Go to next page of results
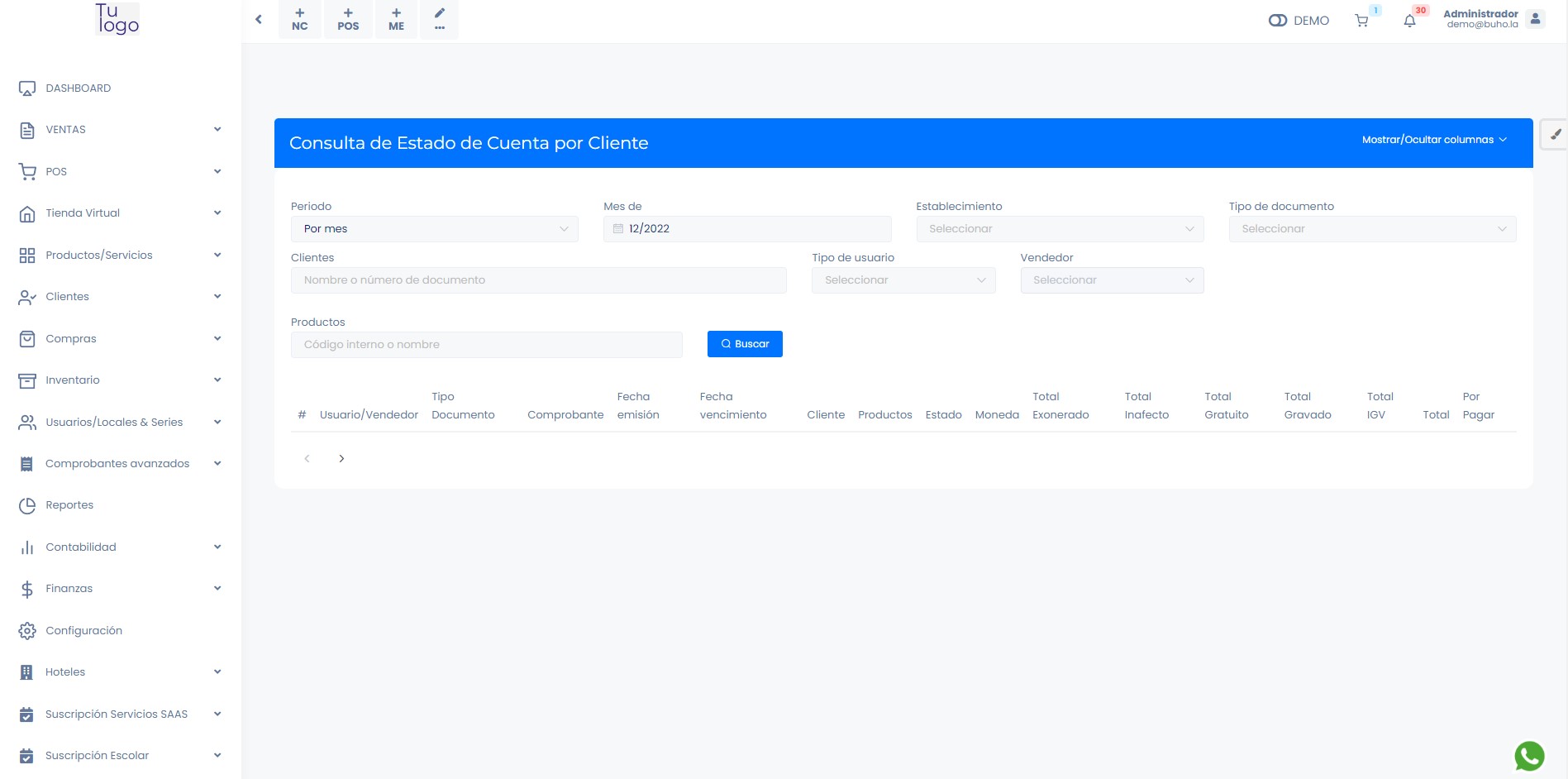Viewport: 1568px width, 779px height. click(x=341, y=459)
